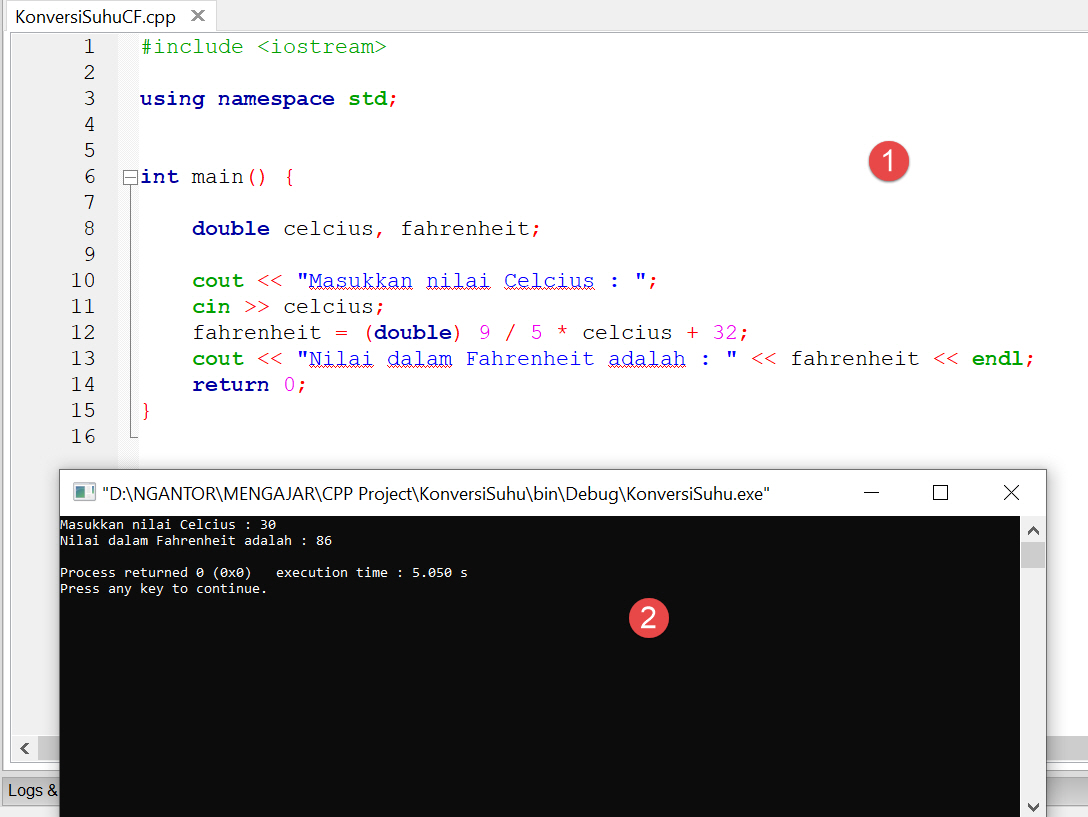This screenshot has height=817, width=1088.
Task: Click line number 16 in the gutter
Action: [83, 437]
